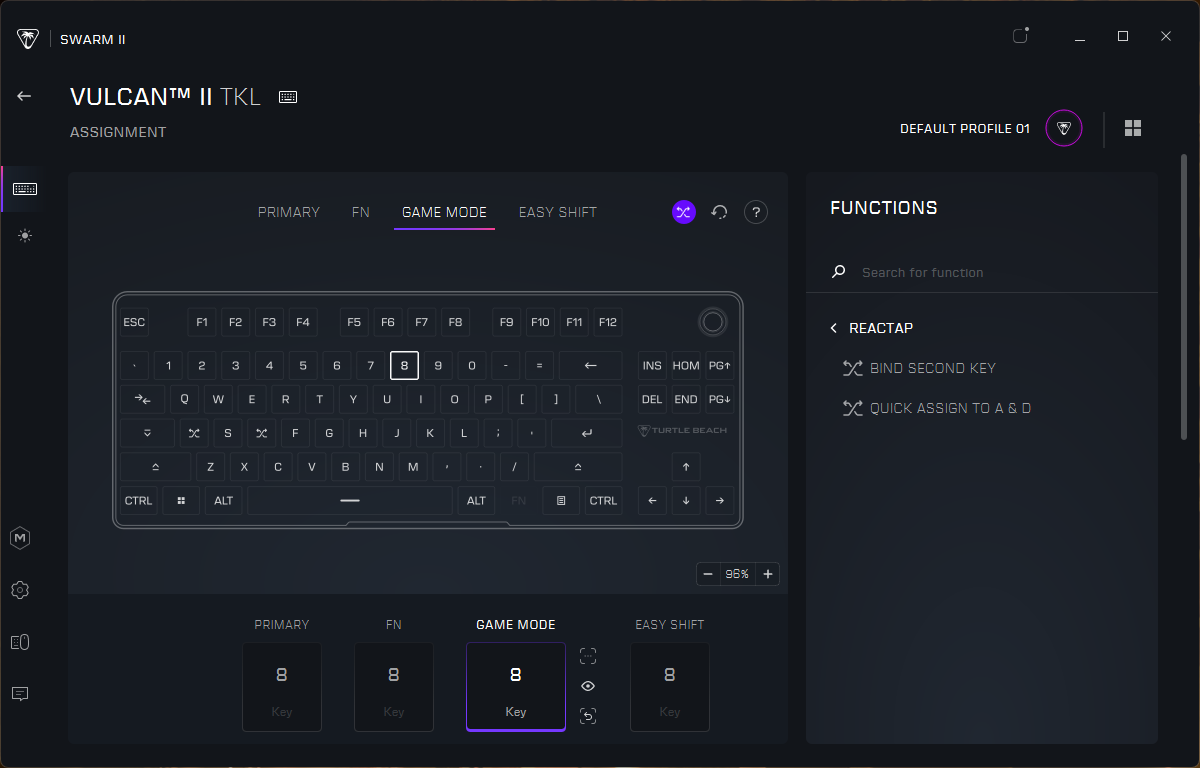
Task: Select the F5 key on the keyboard
Action: coord(354,322)
